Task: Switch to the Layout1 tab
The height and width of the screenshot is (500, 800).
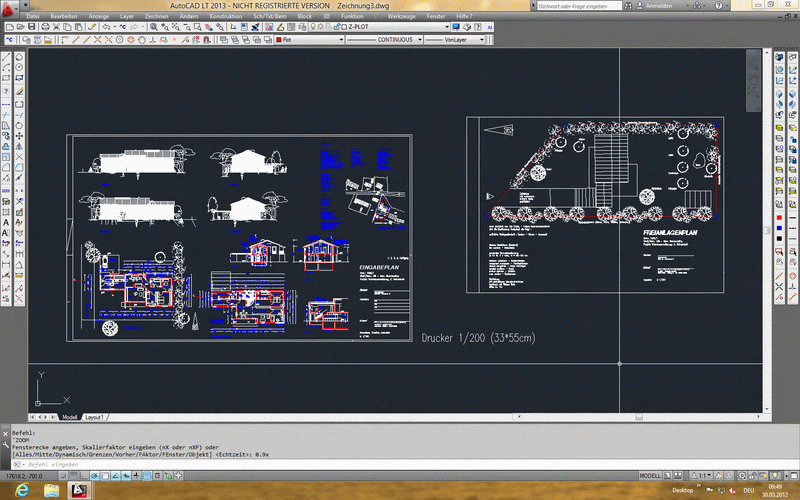Action: 94,417
